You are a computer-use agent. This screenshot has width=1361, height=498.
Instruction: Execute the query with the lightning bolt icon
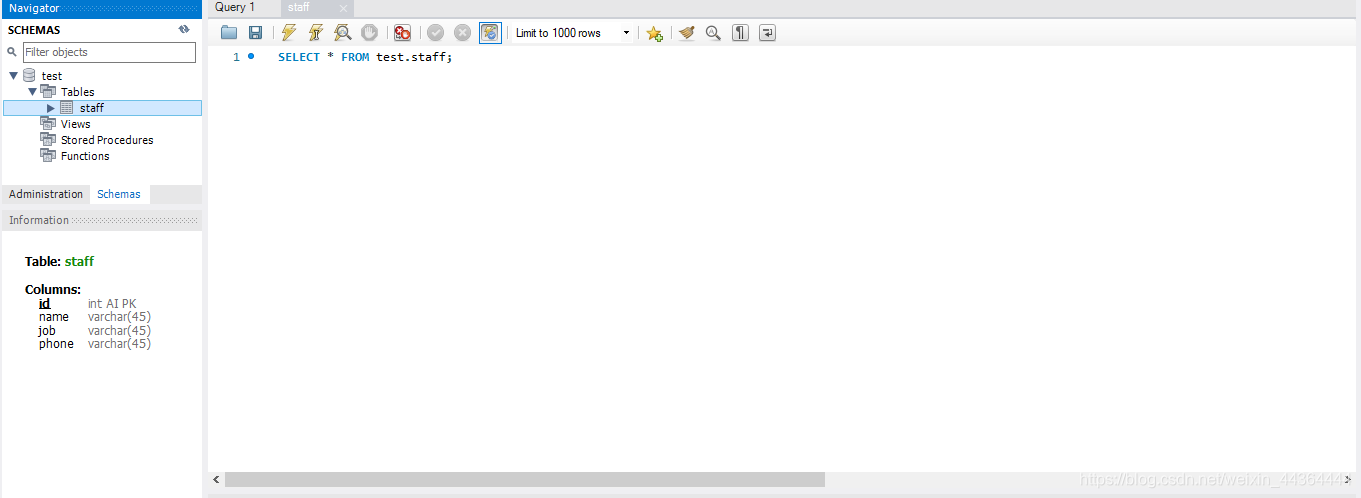tap(289, 33)
